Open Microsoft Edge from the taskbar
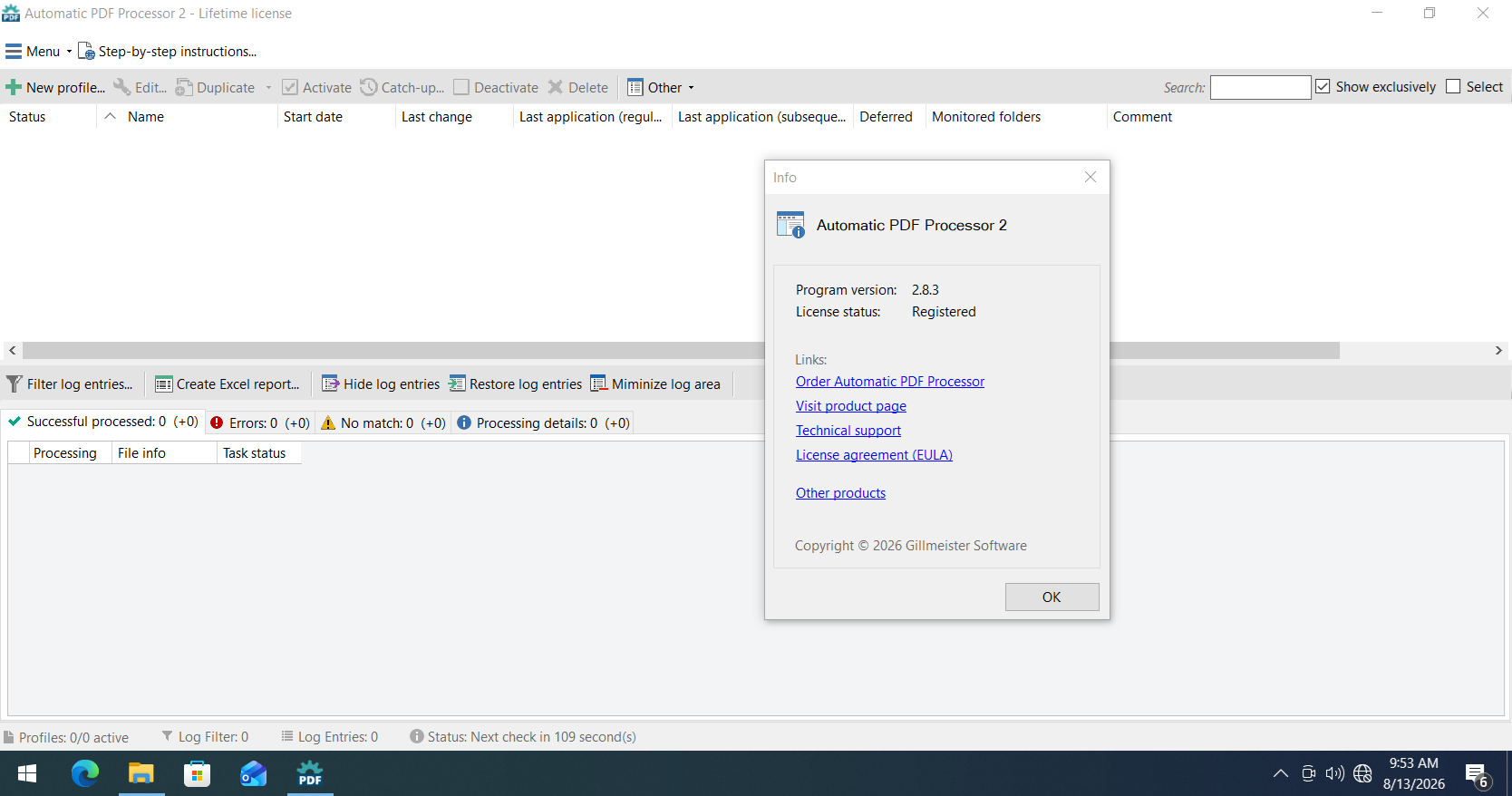 [85, 773]
